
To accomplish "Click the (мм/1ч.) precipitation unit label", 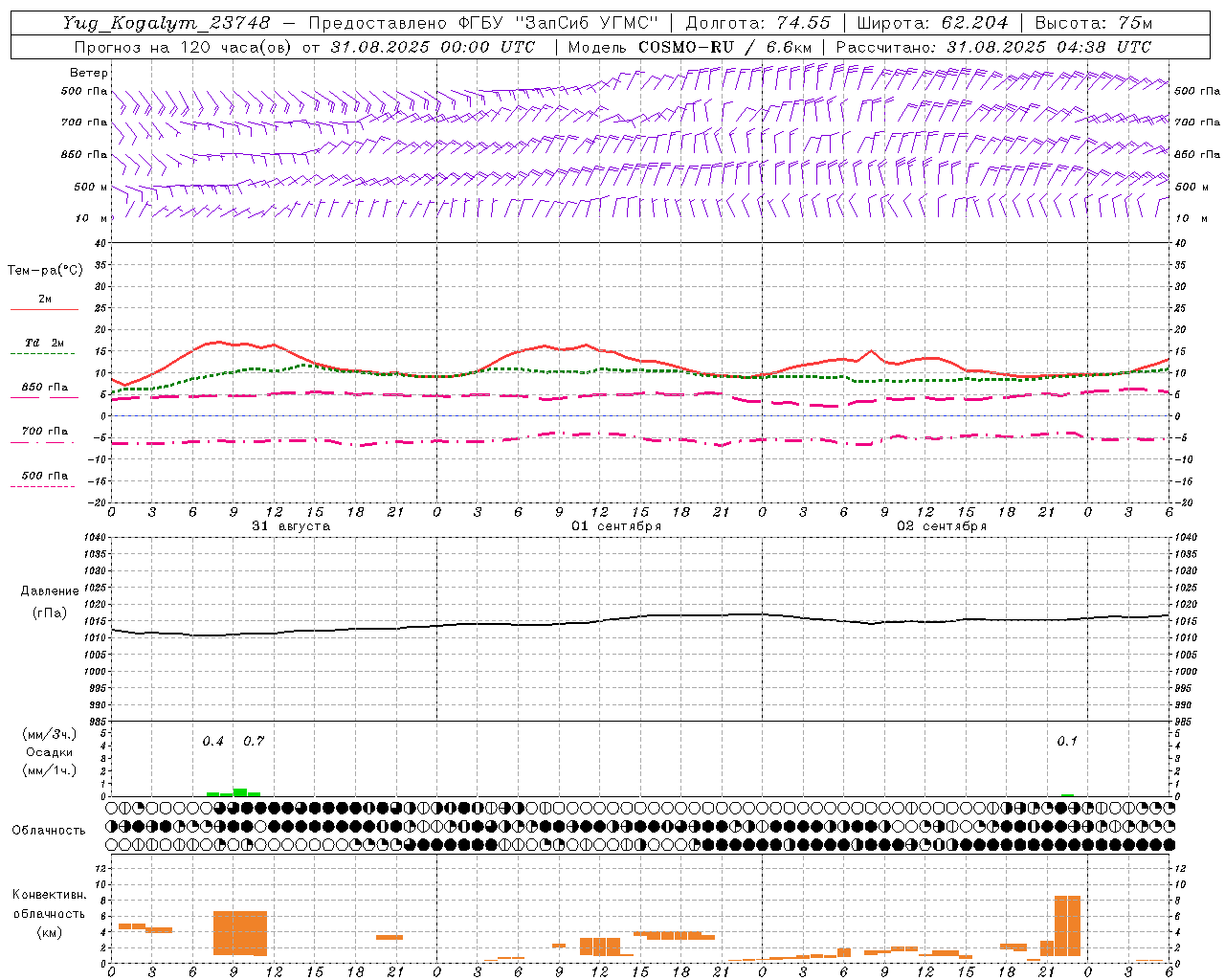I will click(50, 770).
